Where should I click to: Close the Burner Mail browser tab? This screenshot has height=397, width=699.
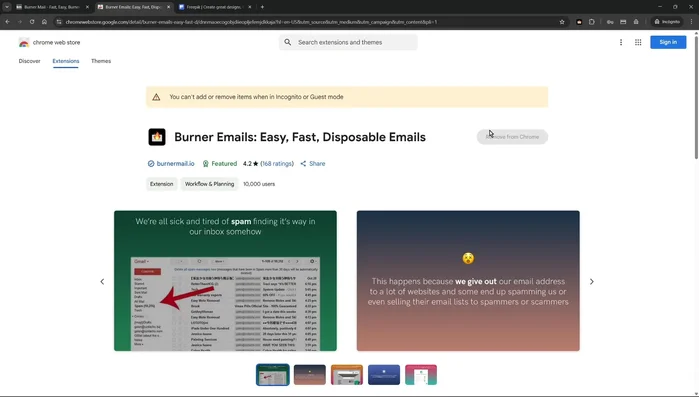pyautogui.click(x=87, y=7)
